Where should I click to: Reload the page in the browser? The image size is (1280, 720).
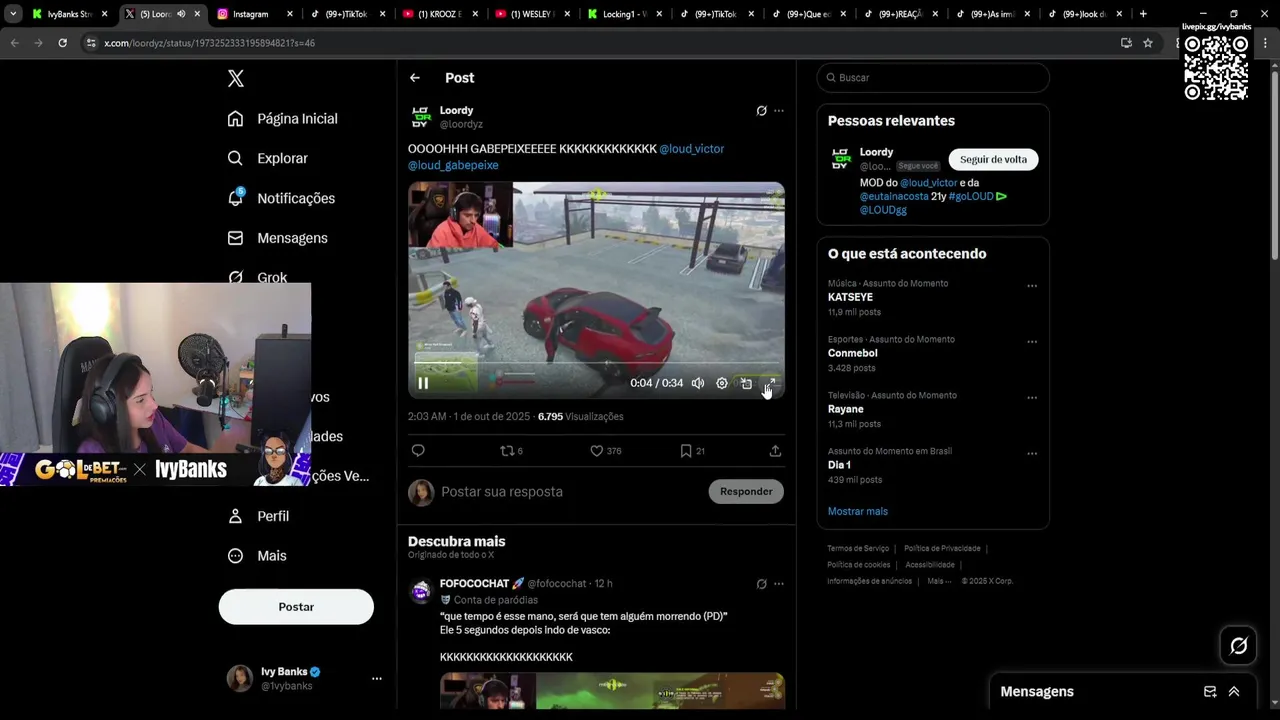pyautogui.click(x=62, y=43)
